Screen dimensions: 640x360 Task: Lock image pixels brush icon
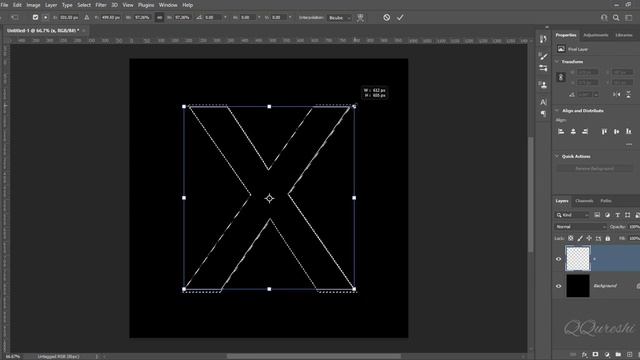click(580, 238)
